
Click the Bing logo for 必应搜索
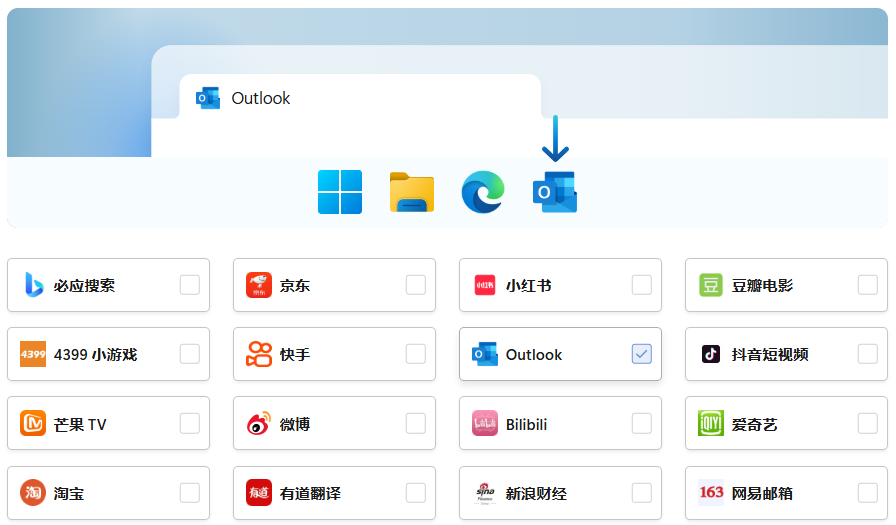[x=33, y=285]
